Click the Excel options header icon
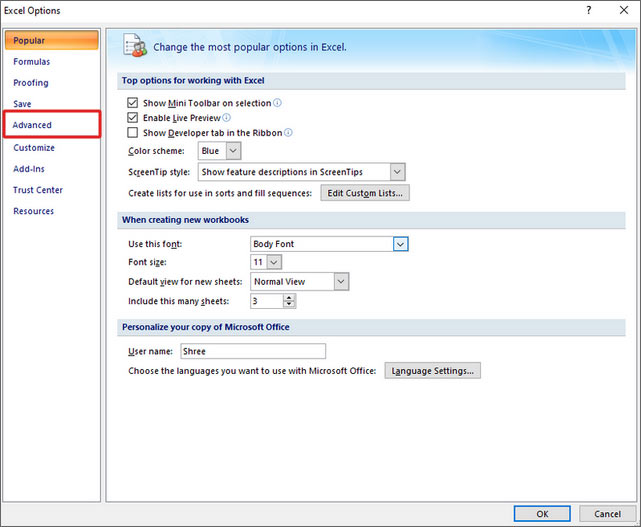This screenshot has width=641, height=527. [x=135, y=45]
